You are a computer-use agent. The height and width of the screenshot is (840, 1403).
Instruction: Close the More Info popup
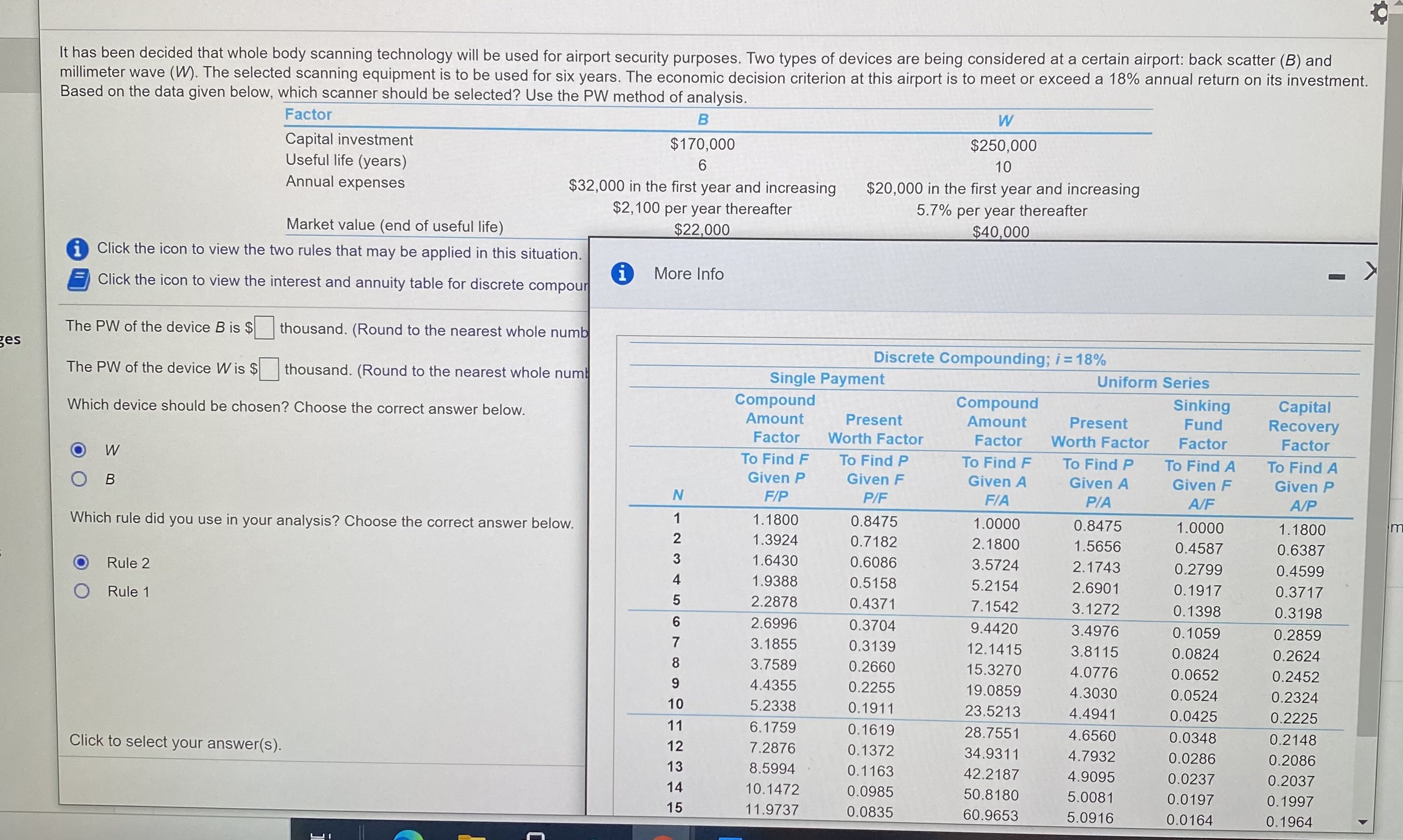point(1370,271)
